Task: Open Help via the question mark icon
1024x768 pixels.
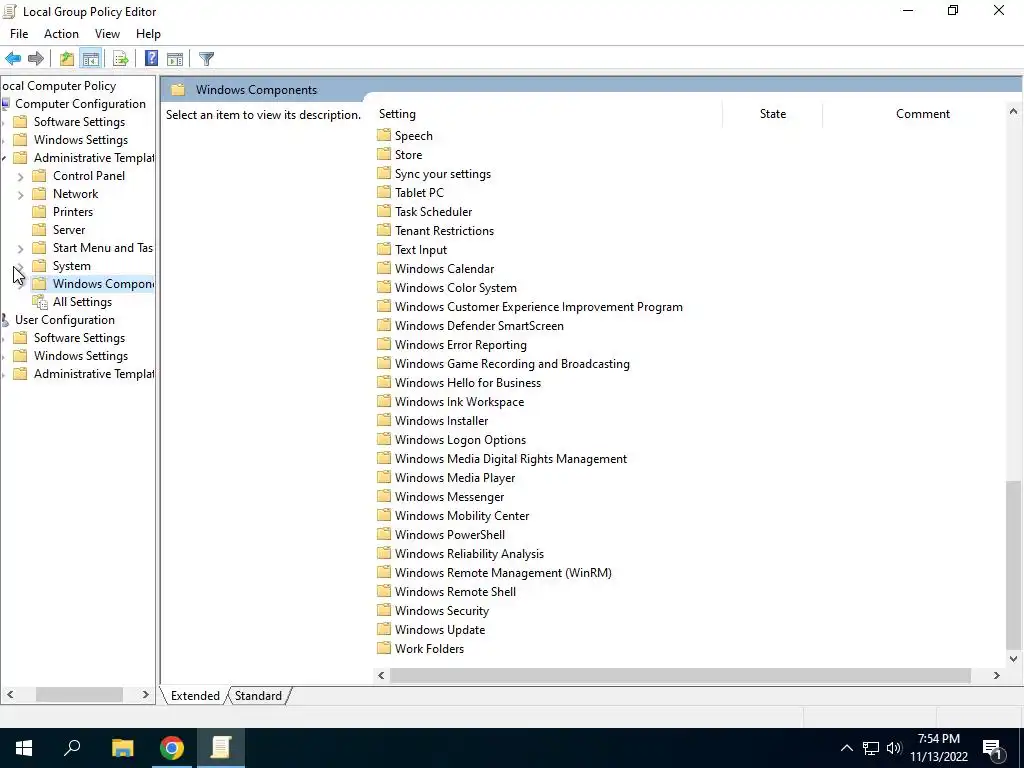Action: click(x=151, y=59)
